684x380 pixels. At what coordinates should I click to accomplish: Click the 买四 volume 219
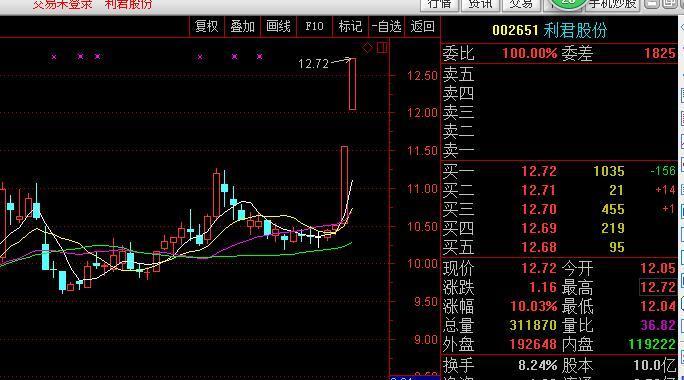point(613,228)
